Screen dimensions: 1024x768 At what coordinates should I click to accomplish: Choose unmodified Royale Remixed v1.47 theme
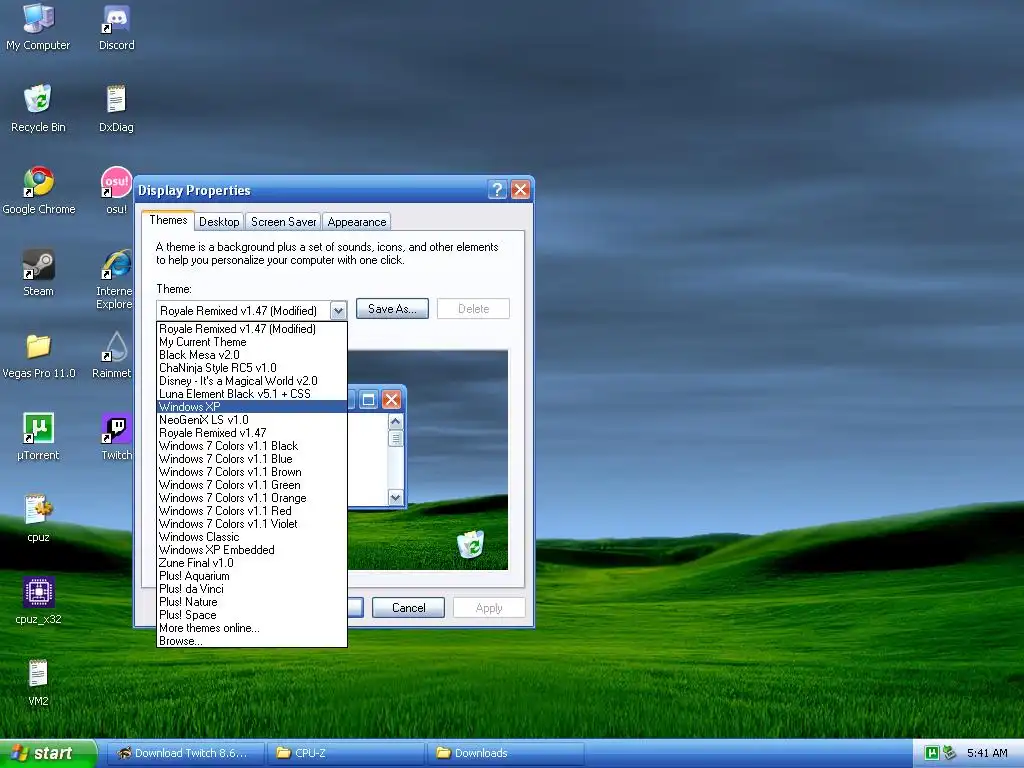251,433
